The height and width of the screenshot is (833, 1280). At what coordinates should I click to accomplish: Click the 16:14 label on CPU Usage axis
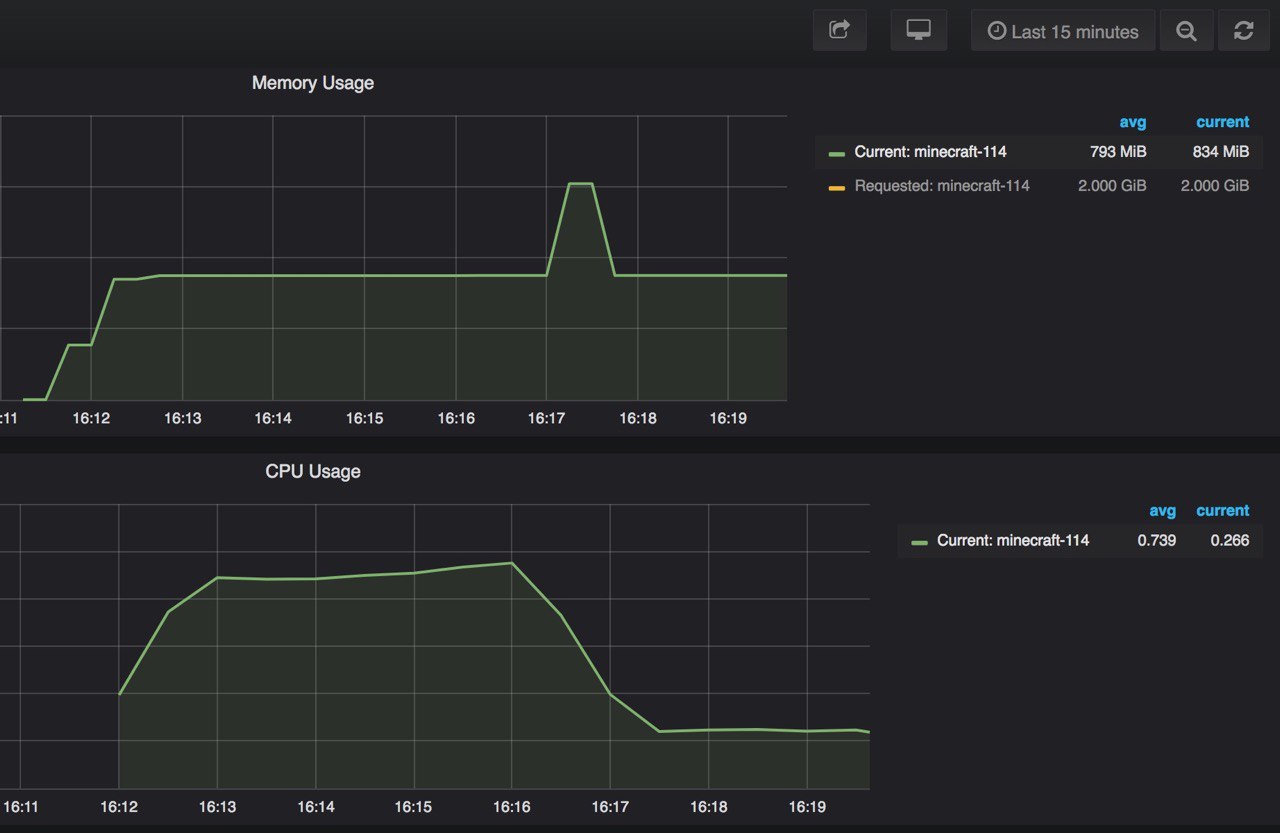315,806
